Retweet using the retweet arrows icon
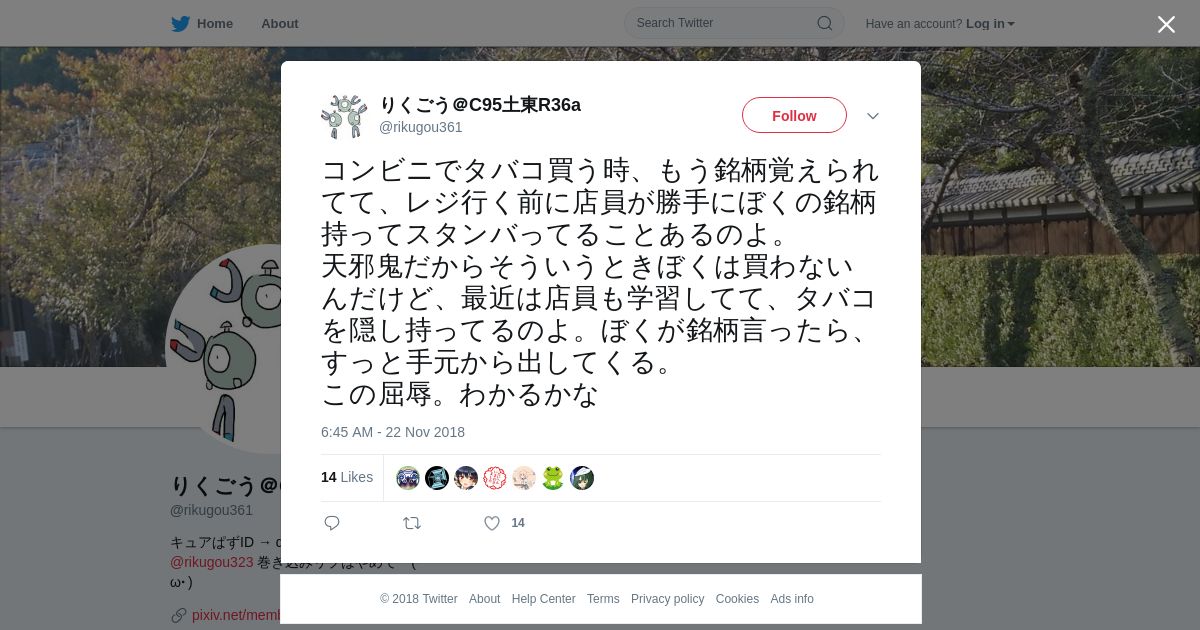 point(412,523)
